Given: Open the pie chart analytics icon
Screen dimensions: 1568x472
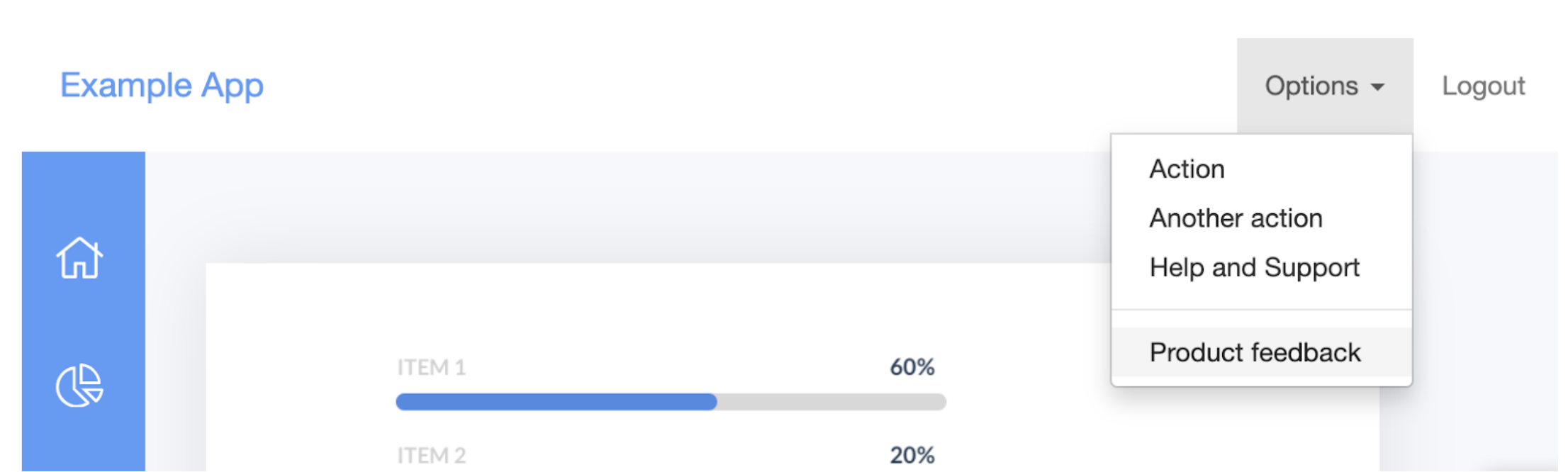Looking at the screenshot, I should [x=79, y=386].
